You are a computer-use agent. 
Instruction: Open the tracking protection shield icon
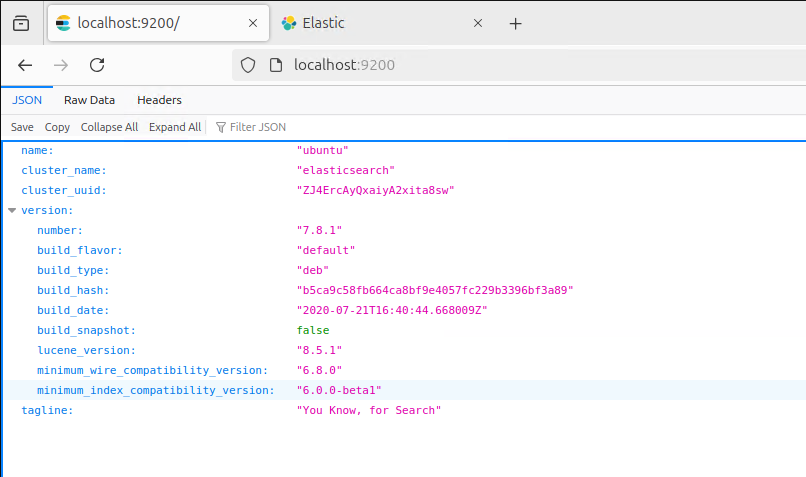tap(248, 65)
